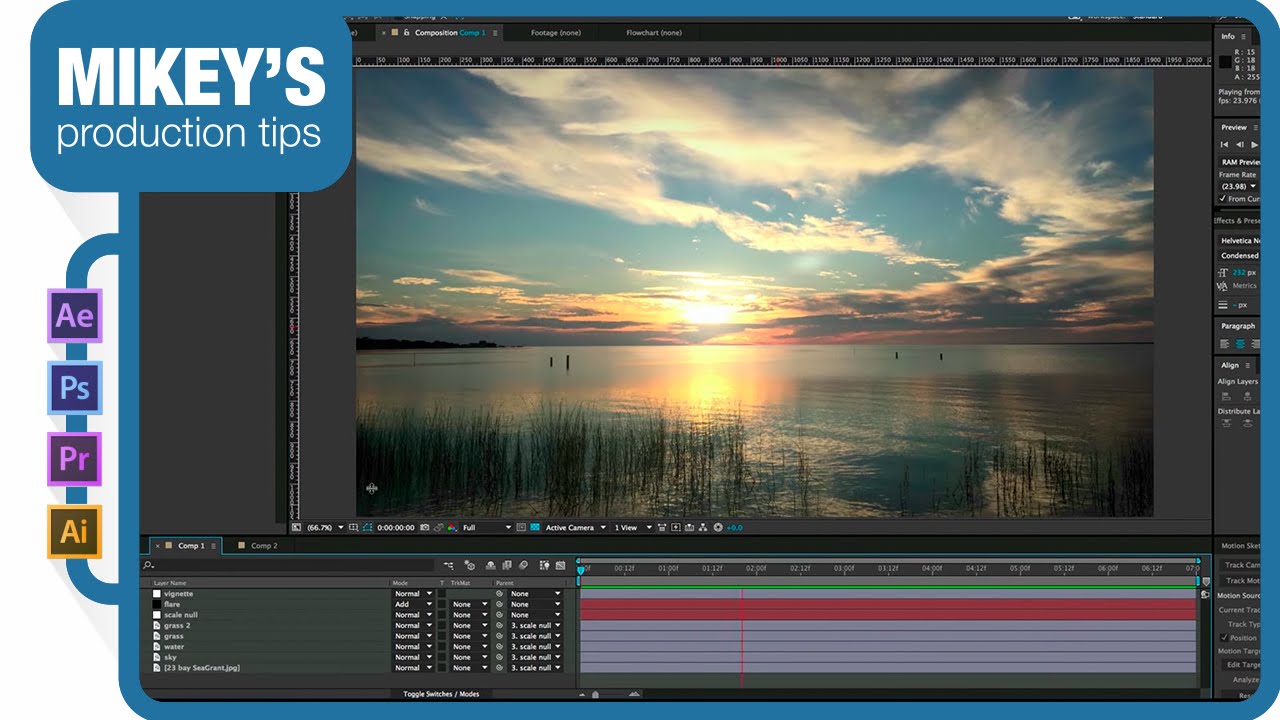
Task: Open the Full resolution dropdown
Action: 487,527
